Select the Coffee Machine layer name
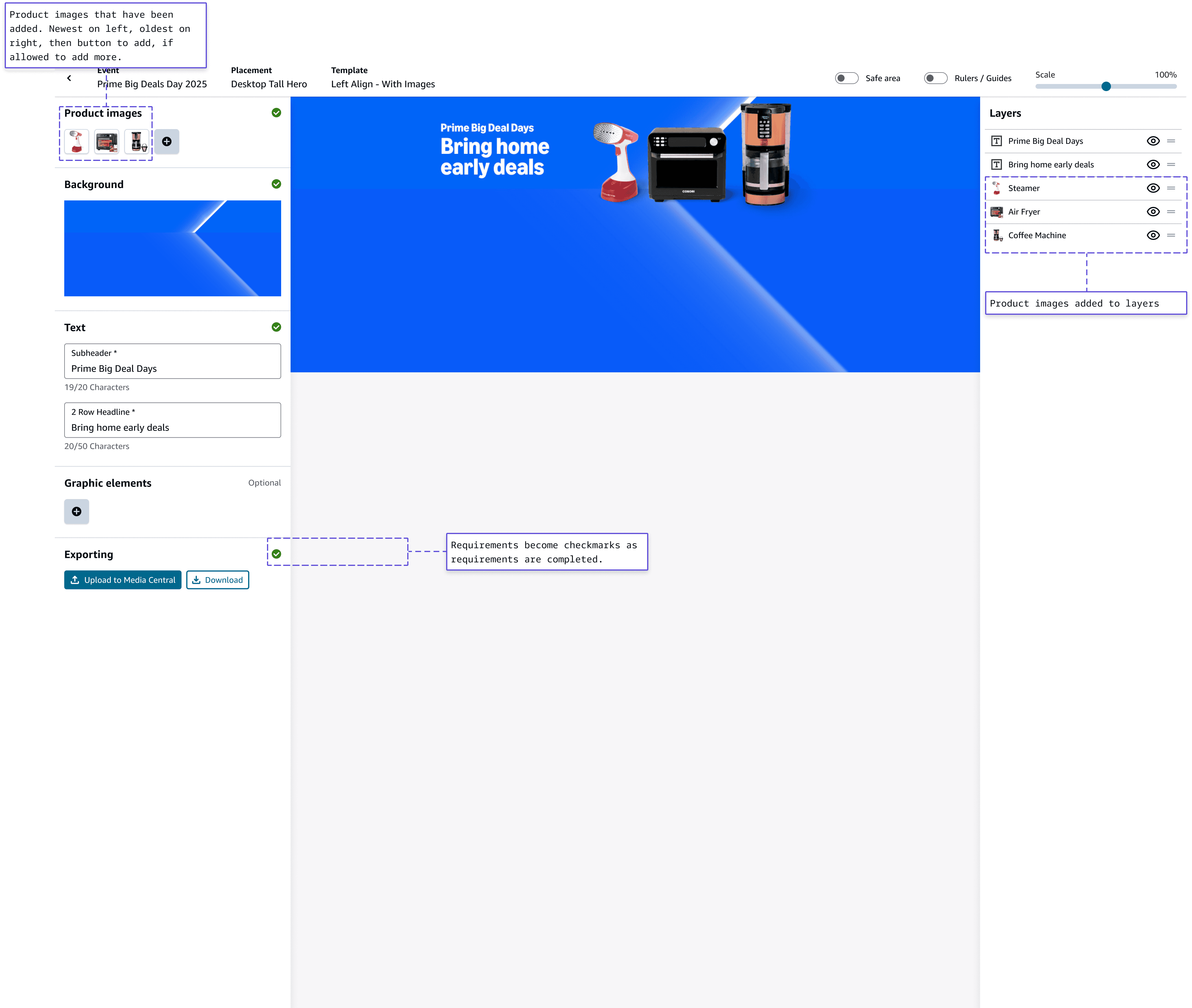This screenshot has height=1008, width=1192. coord(1037,235)
